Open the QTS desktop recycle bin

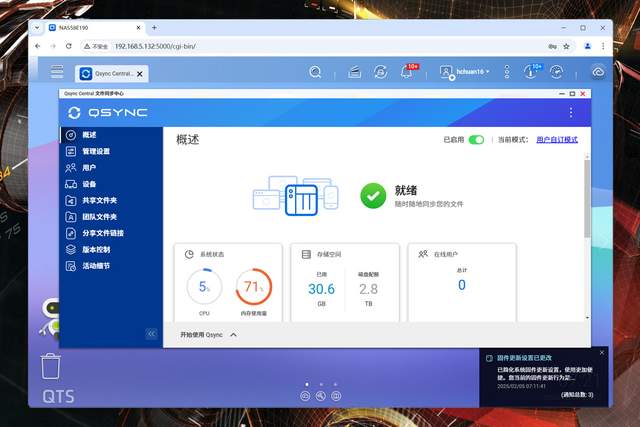51,367
